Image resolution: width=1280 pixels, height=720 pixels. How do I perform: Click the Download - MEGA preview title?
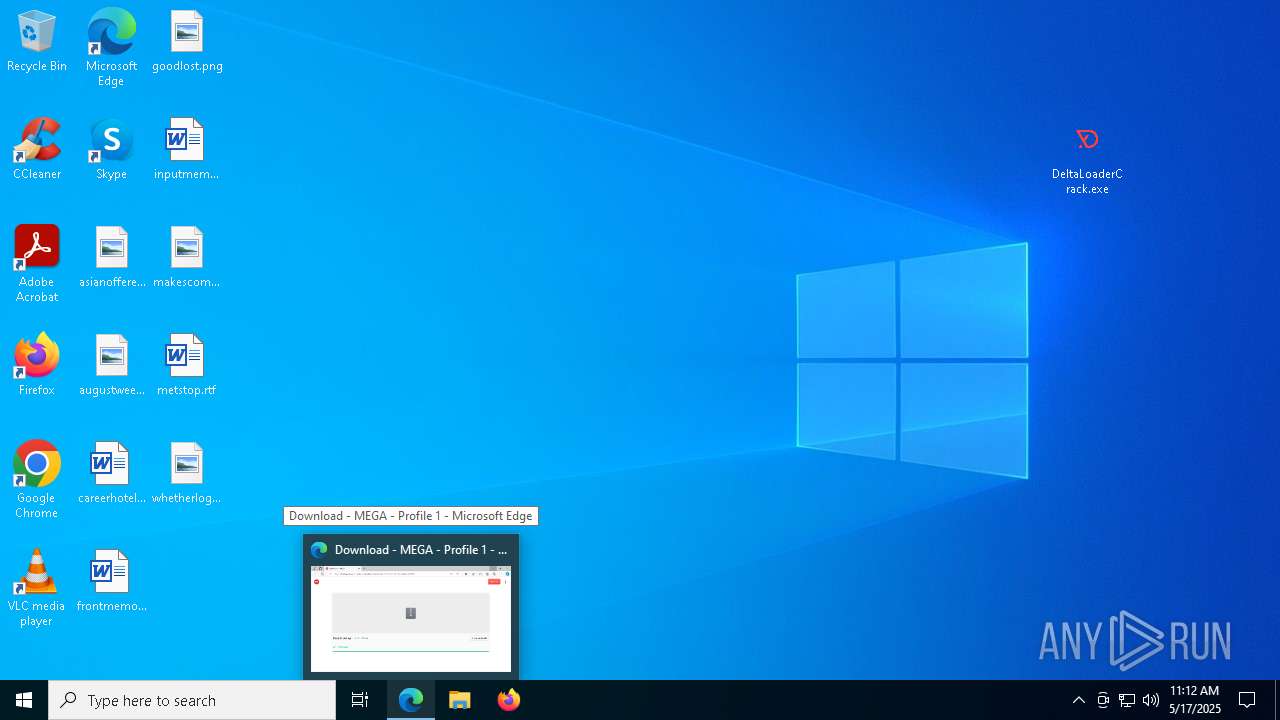click(x=421, y=550)
